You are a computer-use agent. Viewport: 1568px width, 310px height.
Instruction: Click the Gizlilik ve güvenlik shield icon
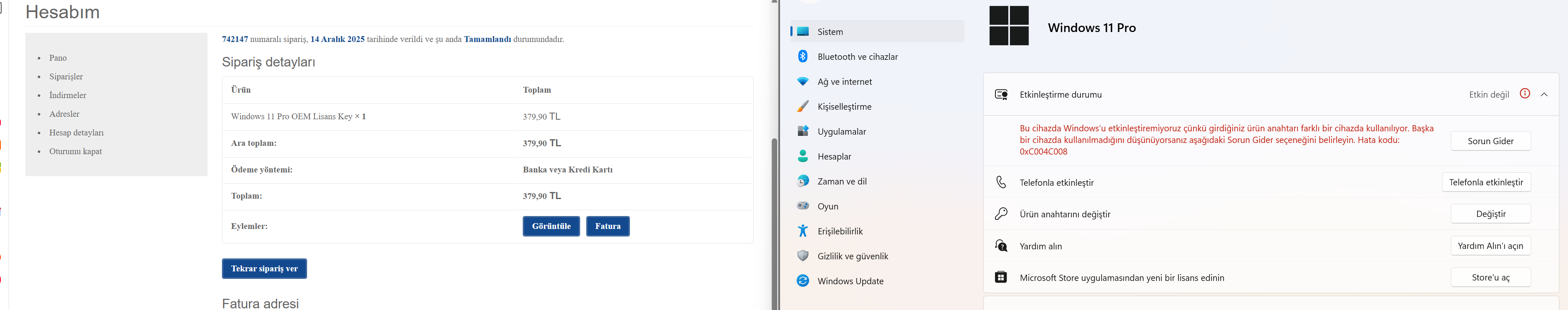(x=803, y=256)
